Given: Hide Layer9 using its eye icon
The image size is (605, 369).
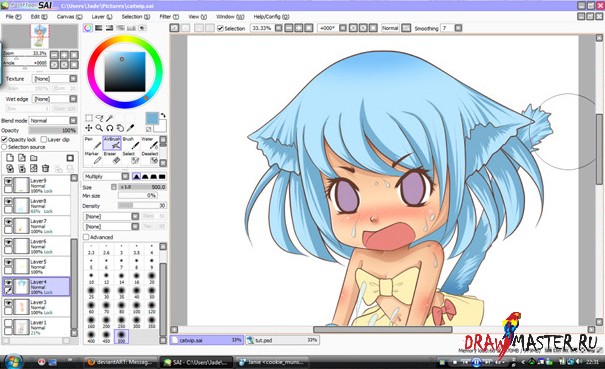Looking at the screenshot, I should click(x=8, y=181).
